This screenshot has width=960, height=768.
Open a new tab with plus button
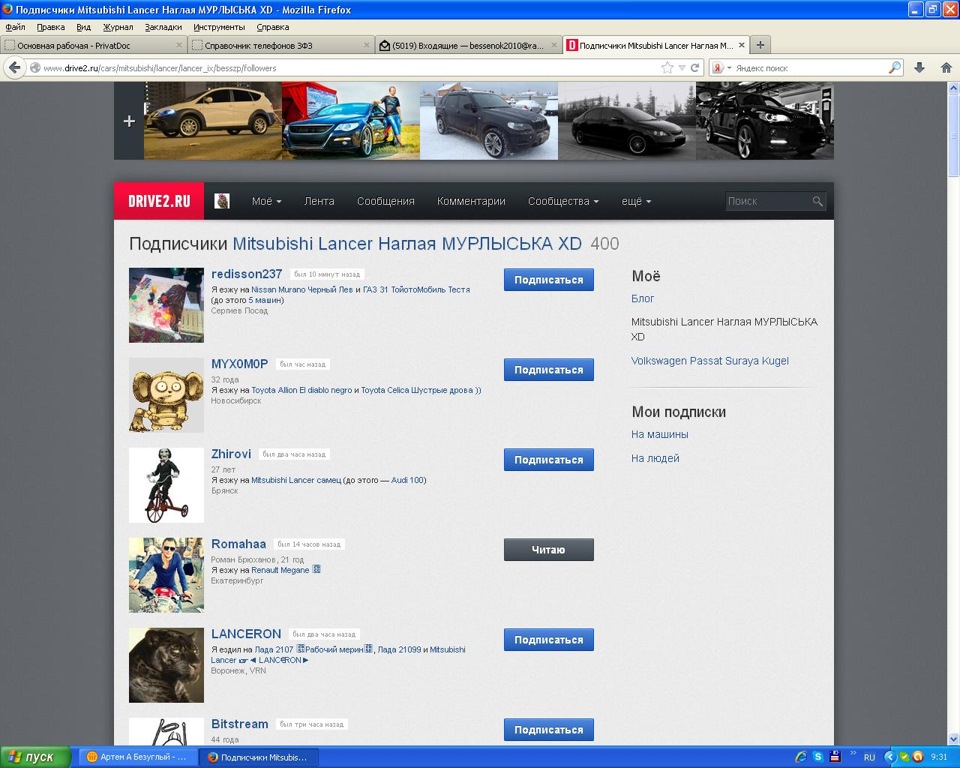point(760,45)
